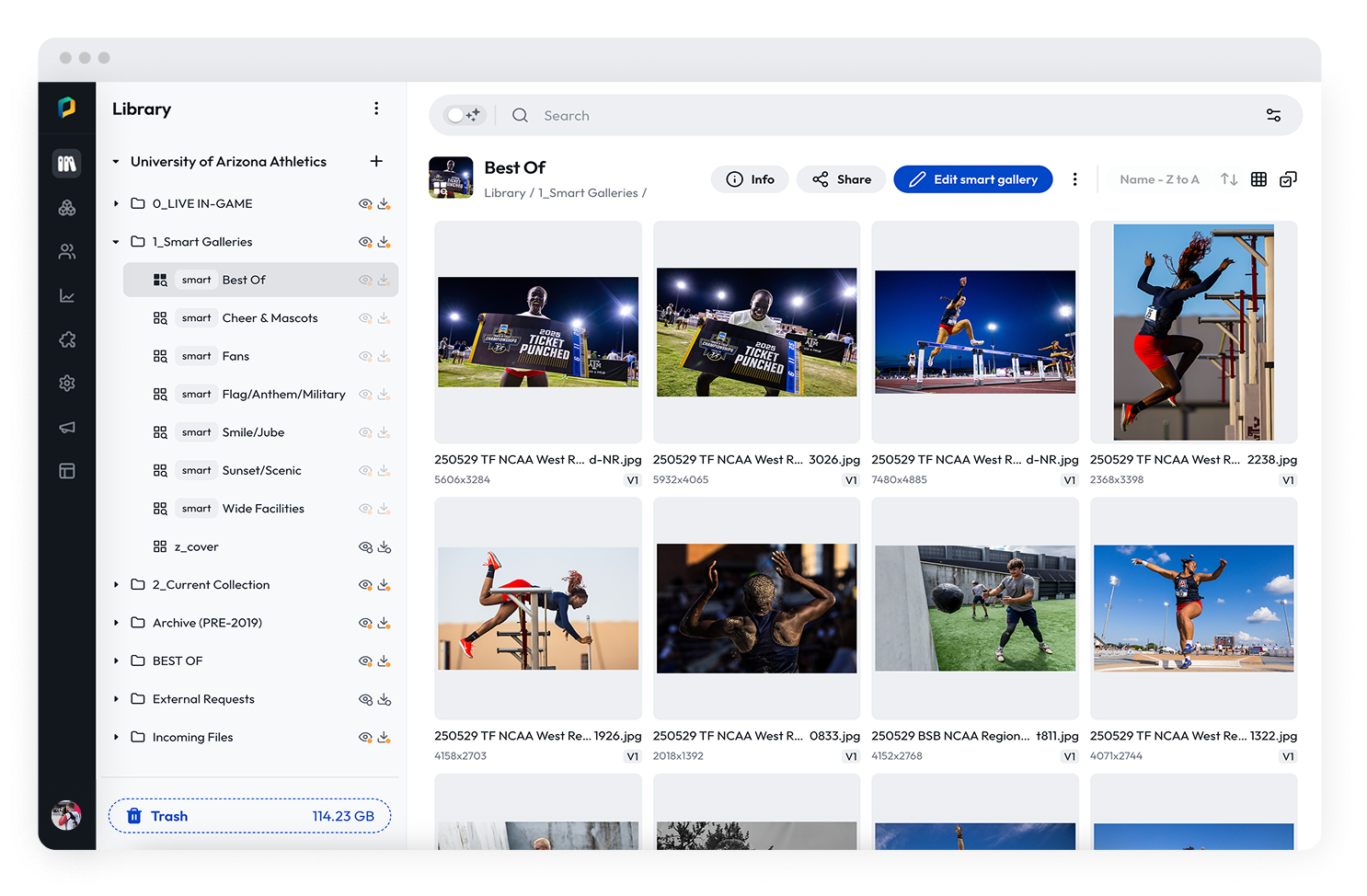1367x896 pixels.
Task: Toggle visibility of 2_Current Collection folder
Action: pos(365,585)
